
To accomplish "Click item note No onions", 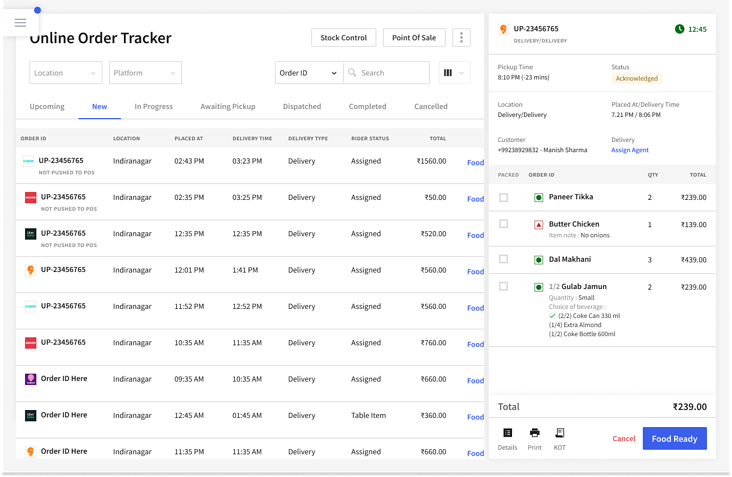I will pyautogui.click(x=595, y=235).
